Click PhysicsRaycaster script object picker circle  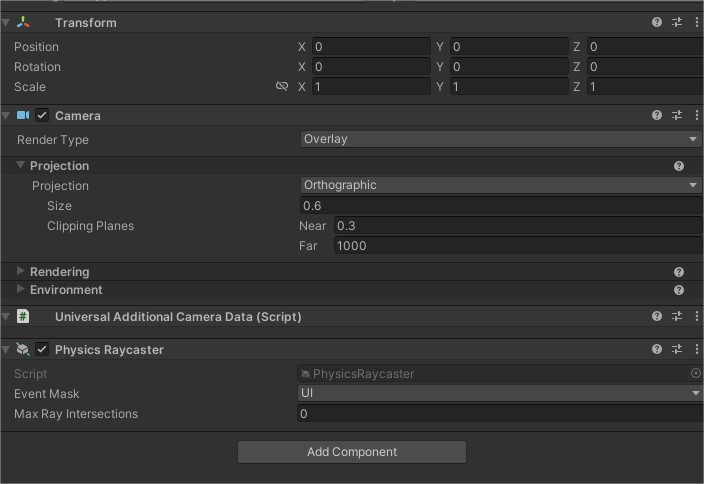(x=695, y=373)
